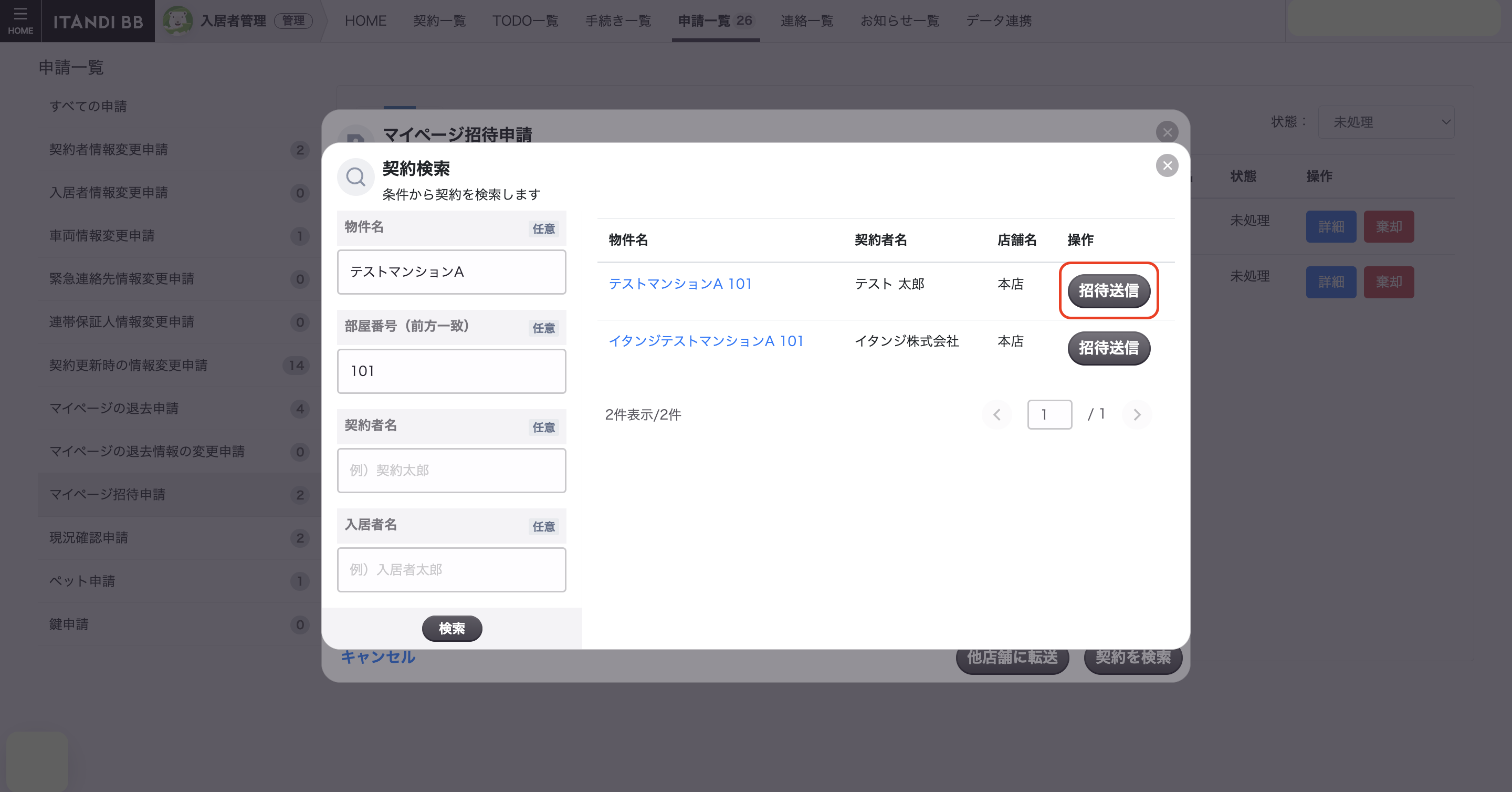Focus the 物件名 input field

point(451,272)
